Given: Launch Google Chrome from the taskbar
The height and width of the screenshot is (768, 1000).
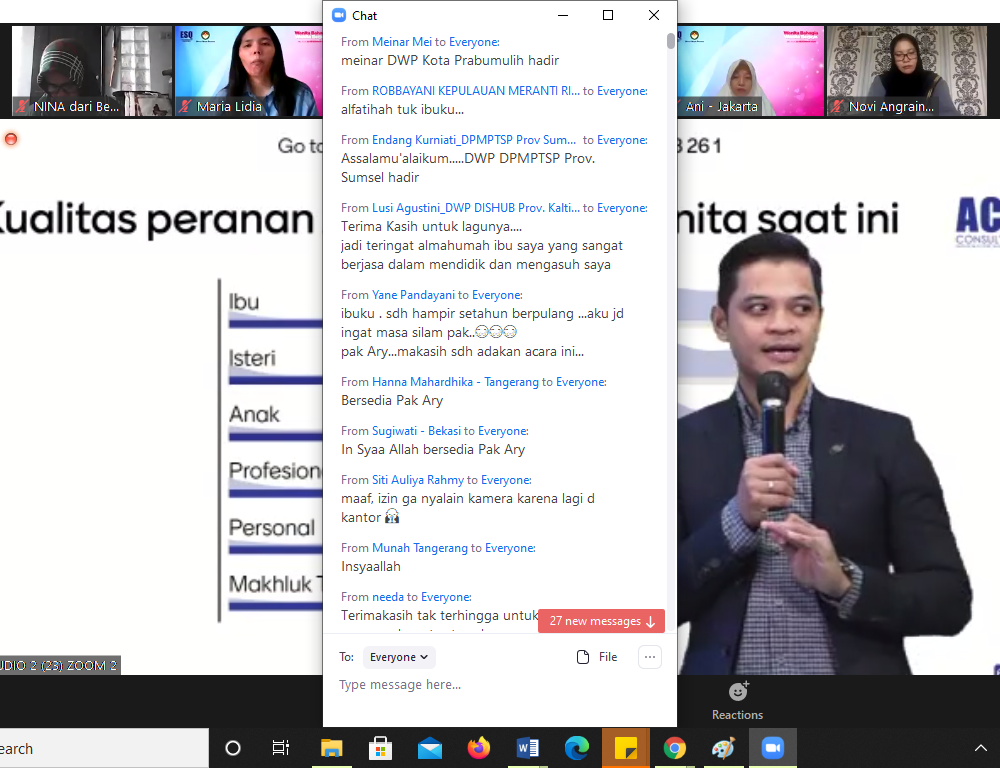Looking at the screenshot, I should [x=675, y=748].
